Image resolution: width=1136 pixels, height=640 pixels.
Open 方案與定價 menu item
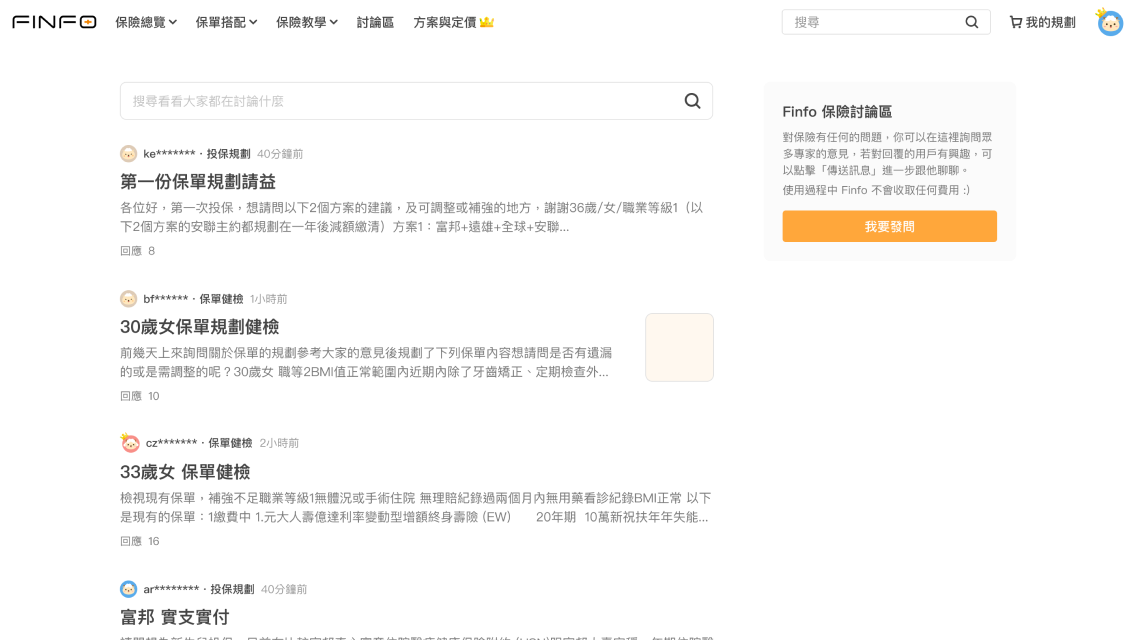coord(445,22)
